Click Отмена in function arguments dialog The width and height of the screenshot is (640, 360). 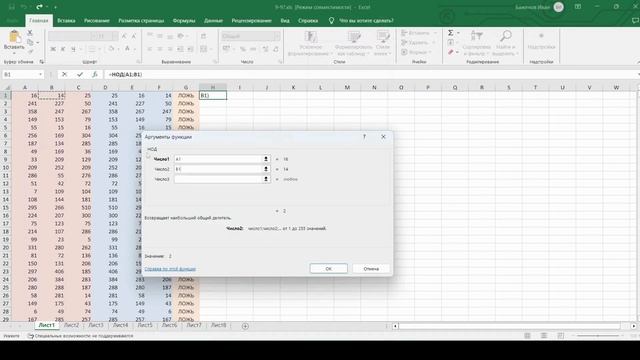click(371, 269)
